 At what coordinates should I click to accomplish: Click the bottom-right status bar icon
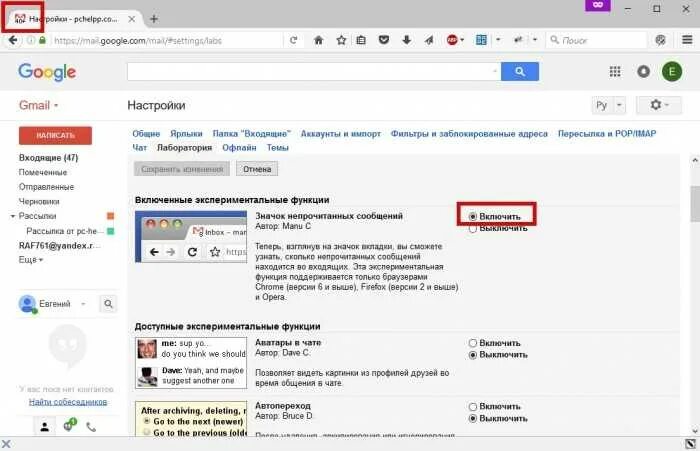pos(690,444)
